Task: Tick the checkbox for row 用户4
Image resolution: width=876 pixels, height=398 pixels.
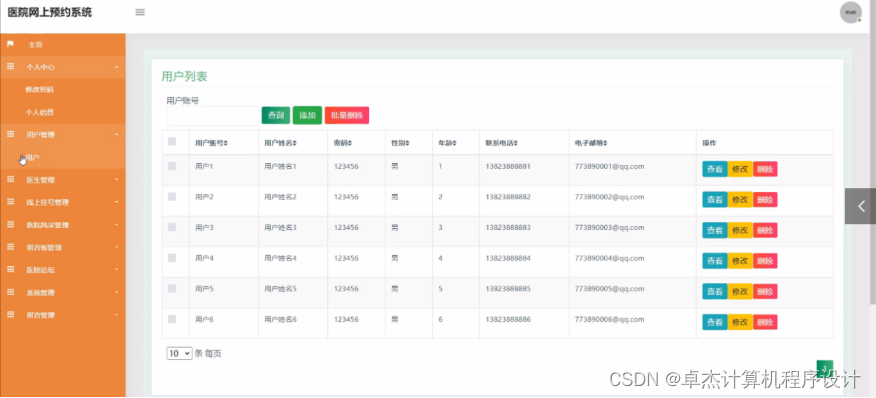Action: pos(172,258)
